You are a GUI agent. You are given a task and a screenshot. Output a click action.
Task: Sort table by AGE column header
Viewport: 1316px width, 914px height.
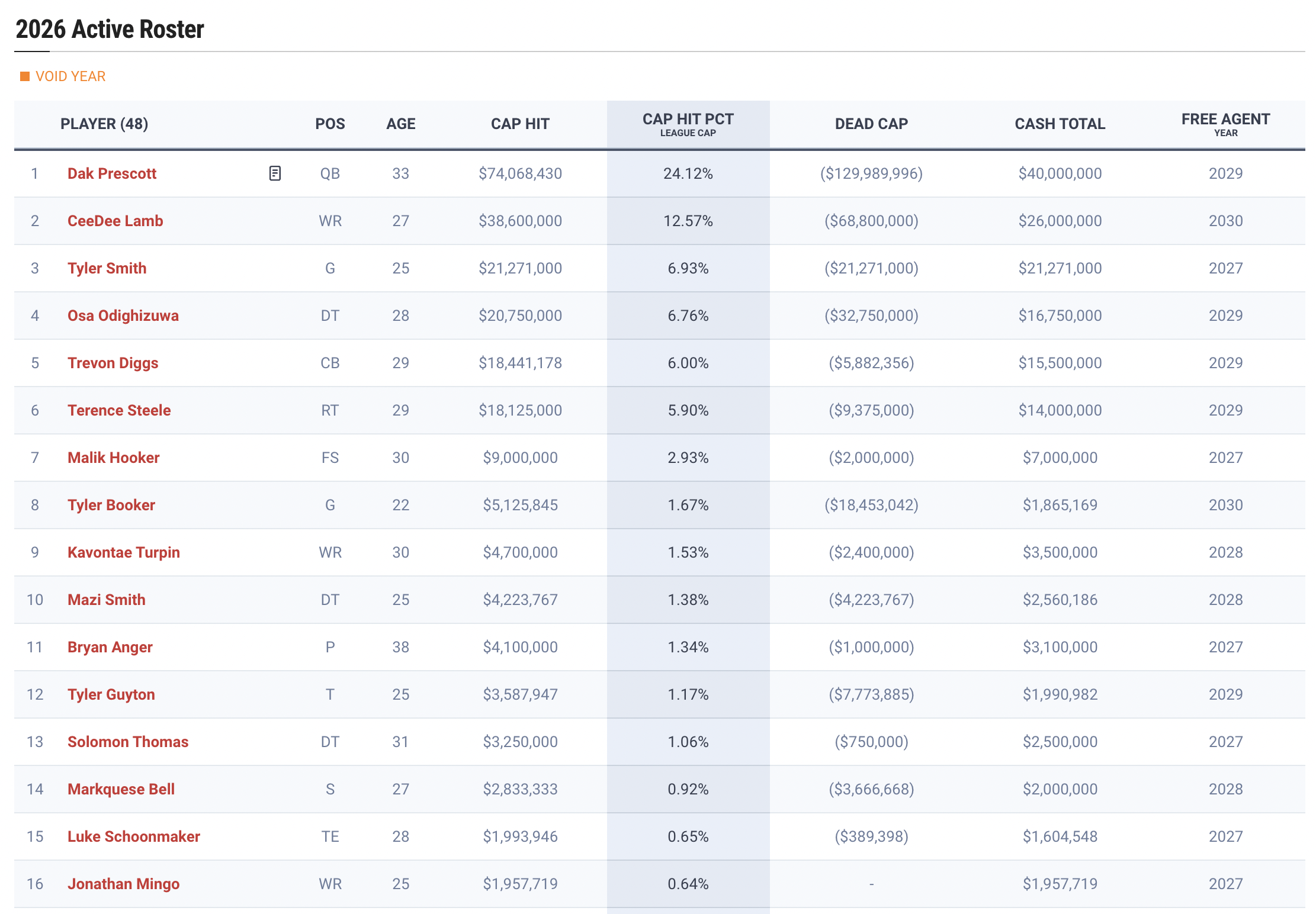(401, 124)
